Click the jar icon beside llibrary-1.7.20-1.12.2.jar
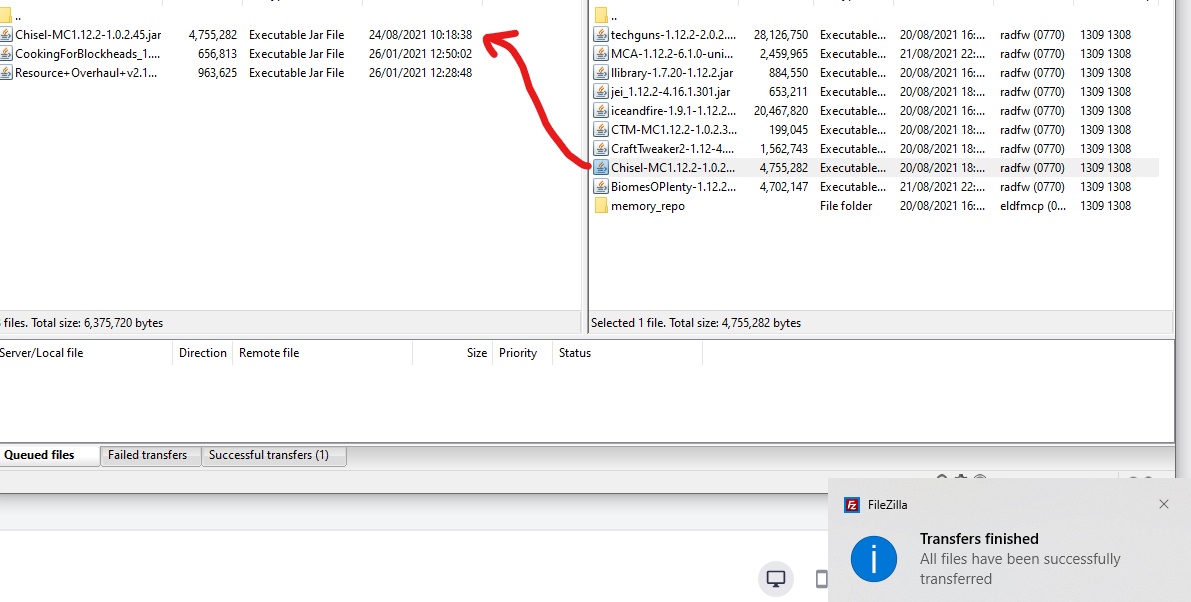The image size is (1191, 602). (x=601, y=73)
